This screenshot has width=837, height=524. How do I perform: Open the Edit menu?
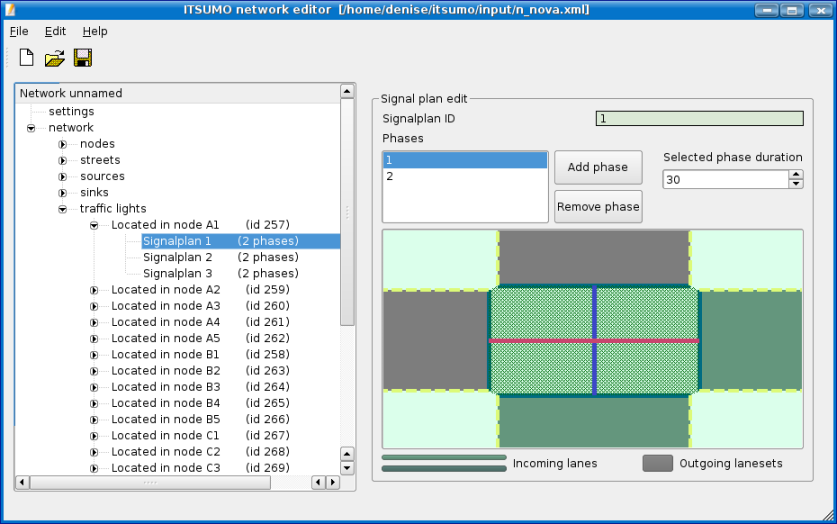55,31
